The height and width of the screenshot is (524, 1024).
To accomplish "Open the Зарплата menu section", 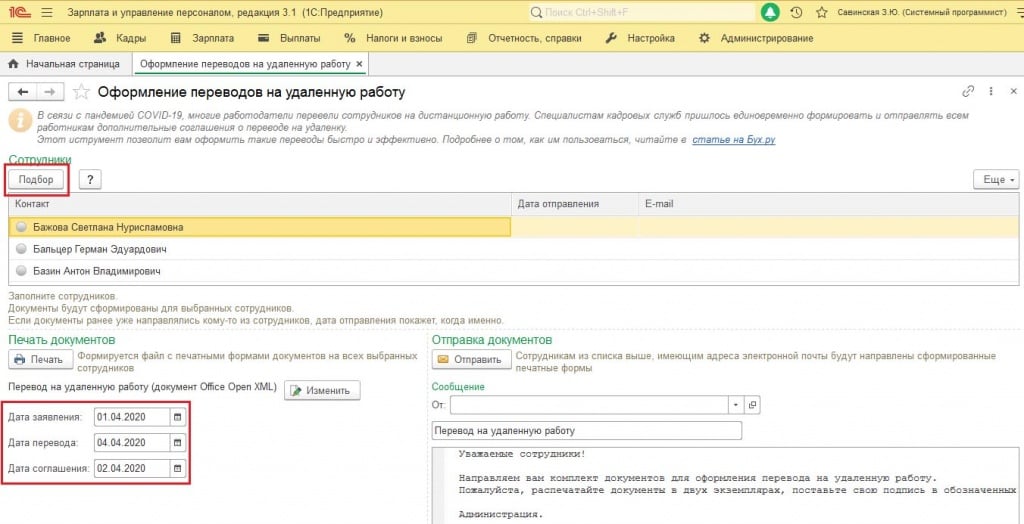I will pos(203,38).
